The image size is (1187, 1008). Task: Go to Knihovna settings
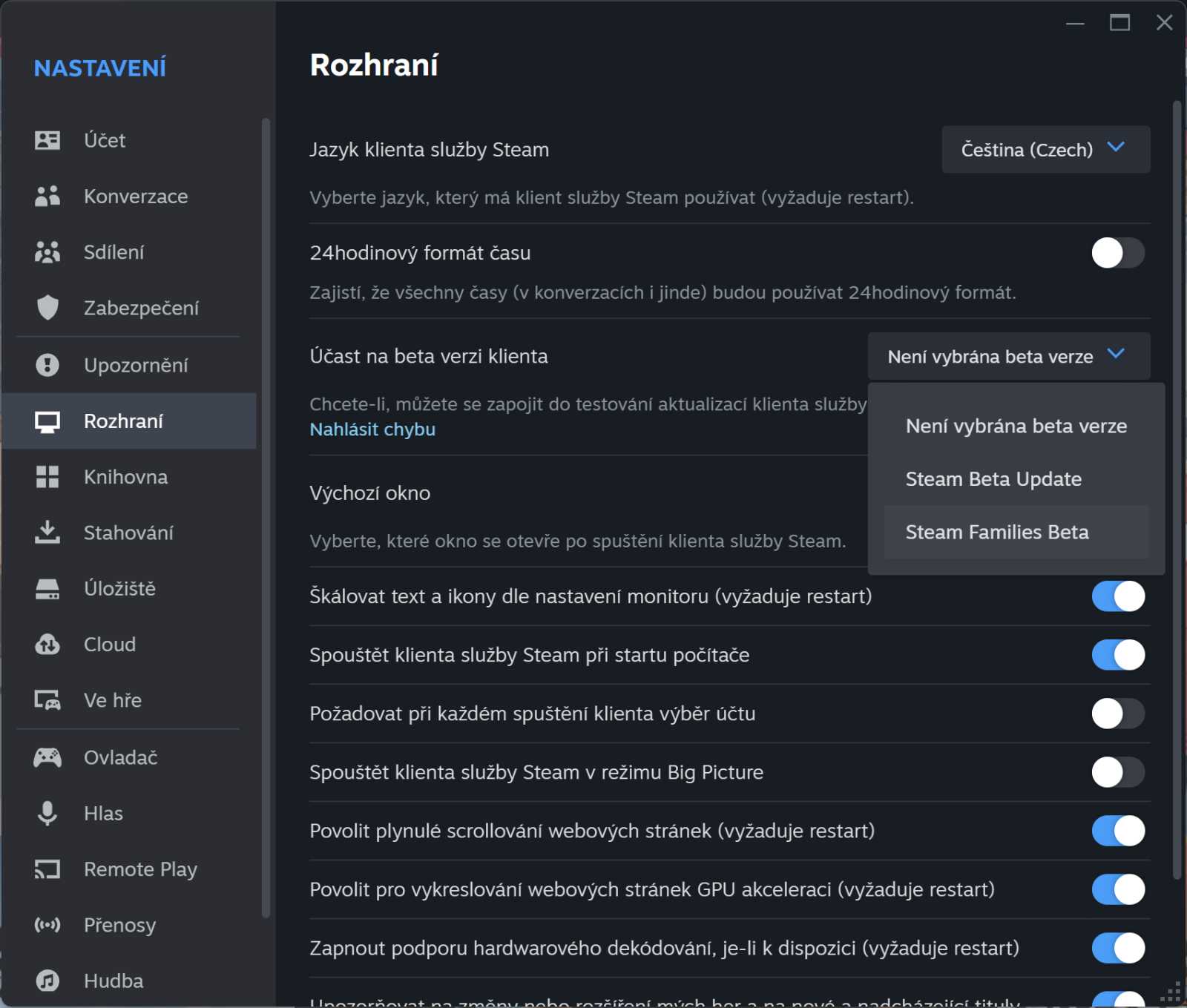[x=129, y=477]
